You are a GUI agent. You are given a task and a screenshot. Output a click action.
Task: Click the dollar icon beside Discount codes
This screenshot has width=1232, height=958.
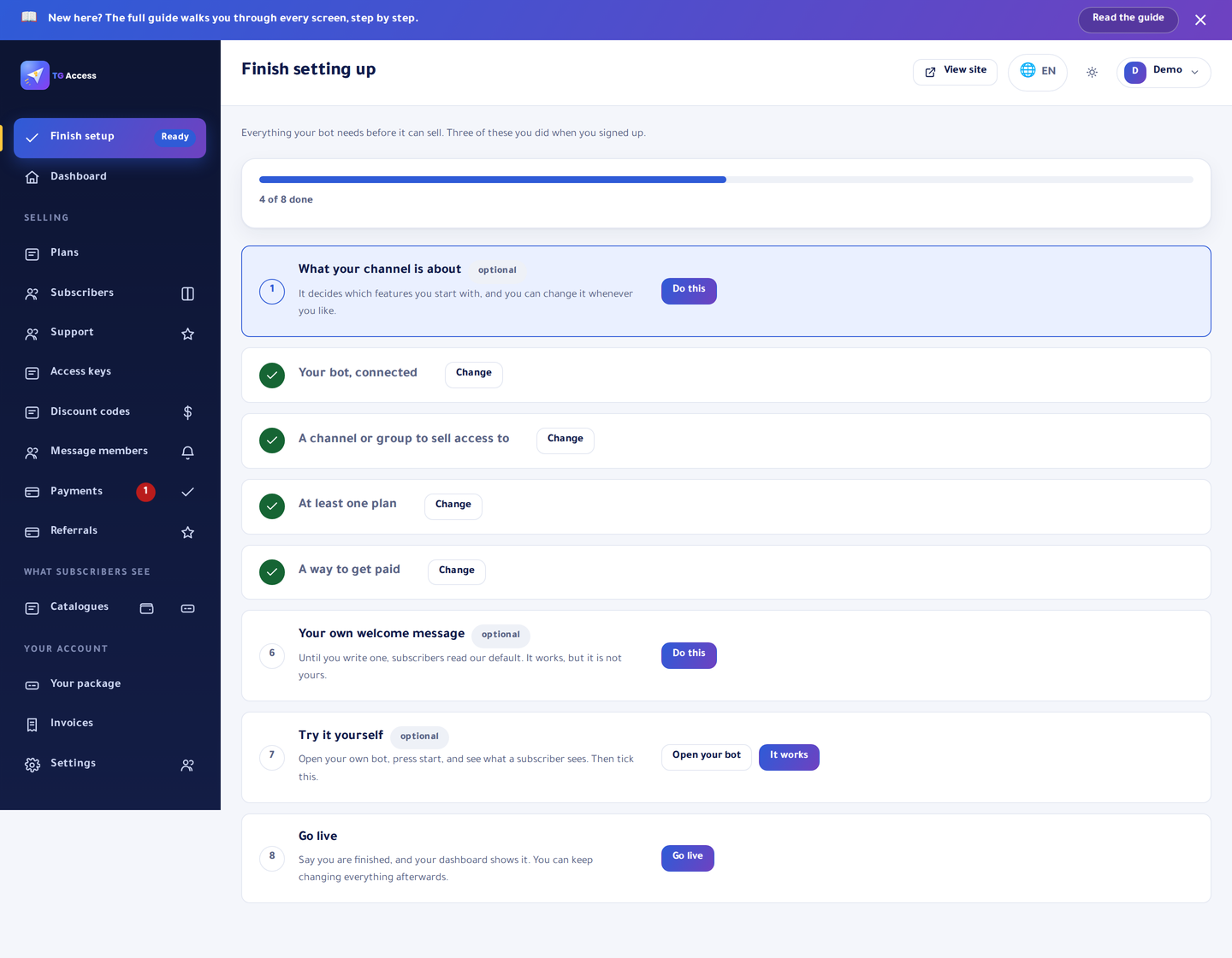point(187,412)
